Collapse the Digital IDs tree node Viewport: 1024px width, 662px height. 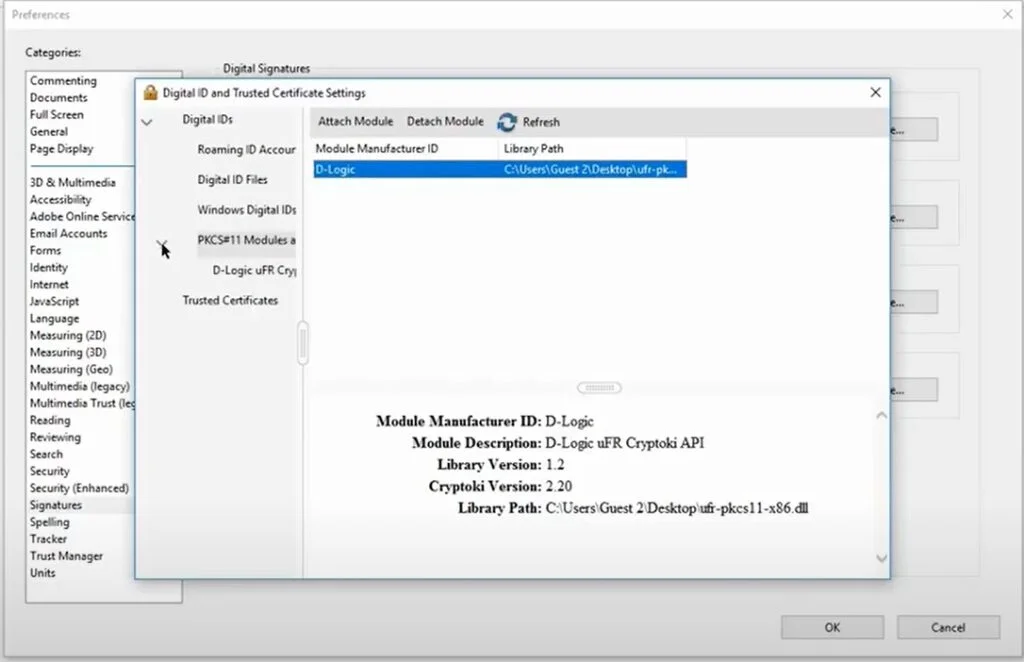(147, 122)
